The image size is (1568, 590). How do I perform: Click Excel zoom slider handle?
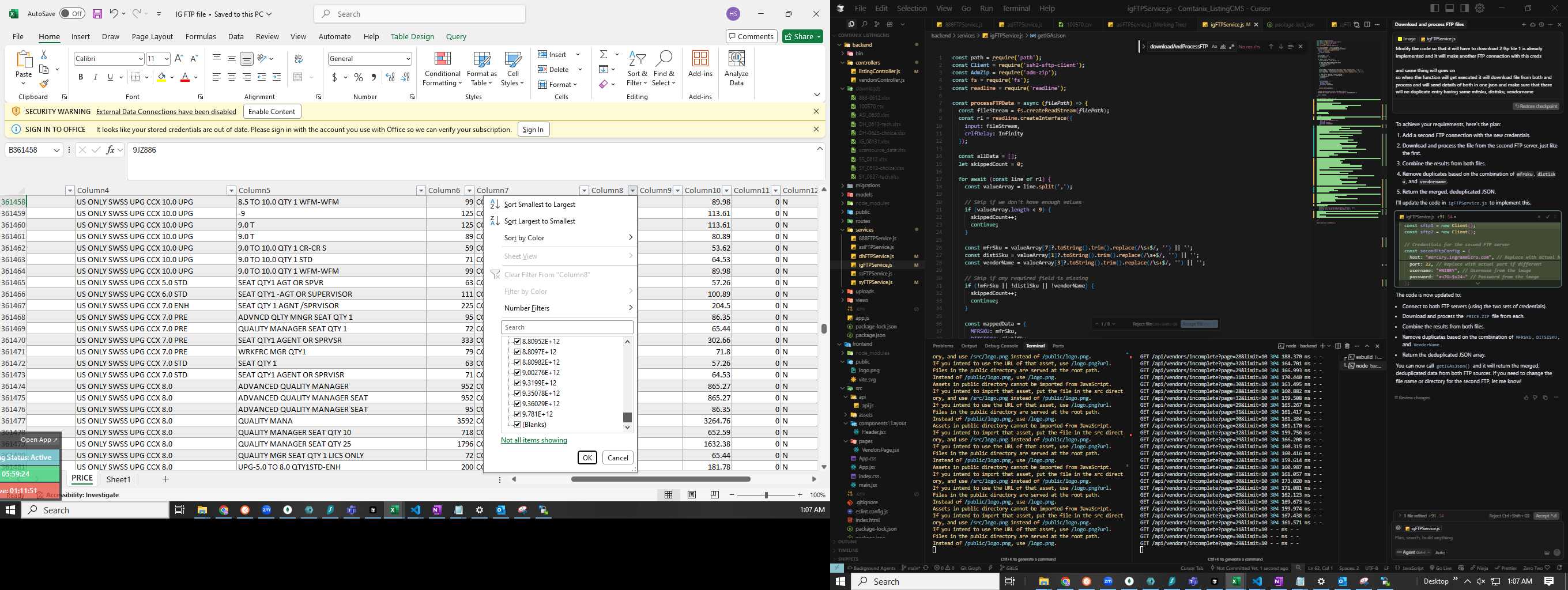pyautogui.click(x=766, y=495)
